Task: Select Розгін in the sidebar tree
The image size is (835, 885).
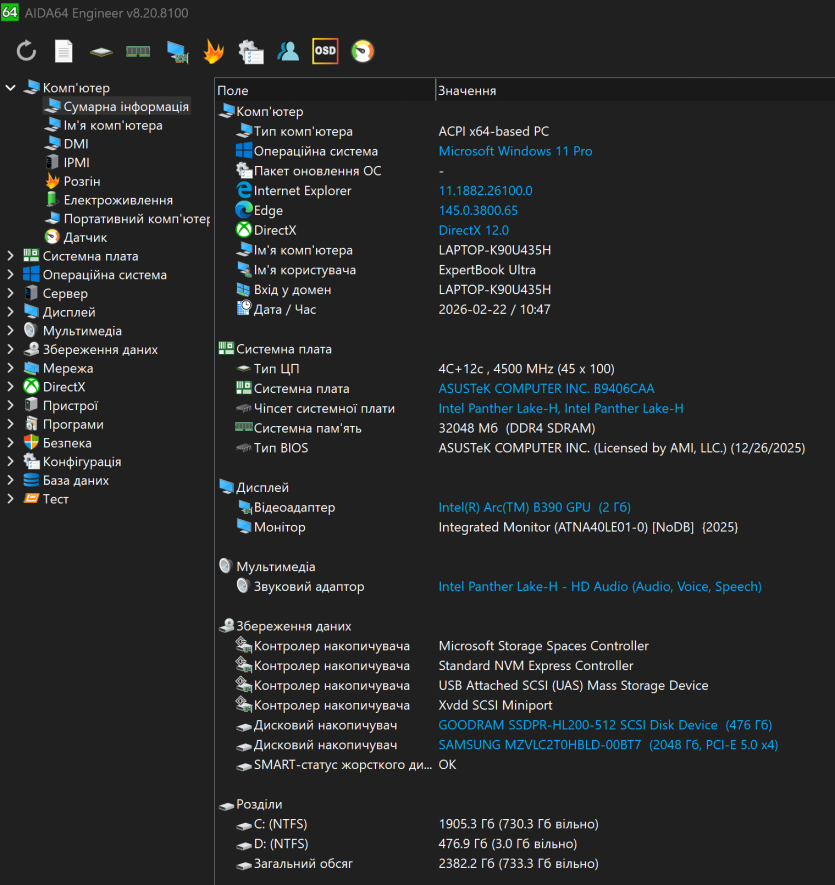Action: (81, 181)
